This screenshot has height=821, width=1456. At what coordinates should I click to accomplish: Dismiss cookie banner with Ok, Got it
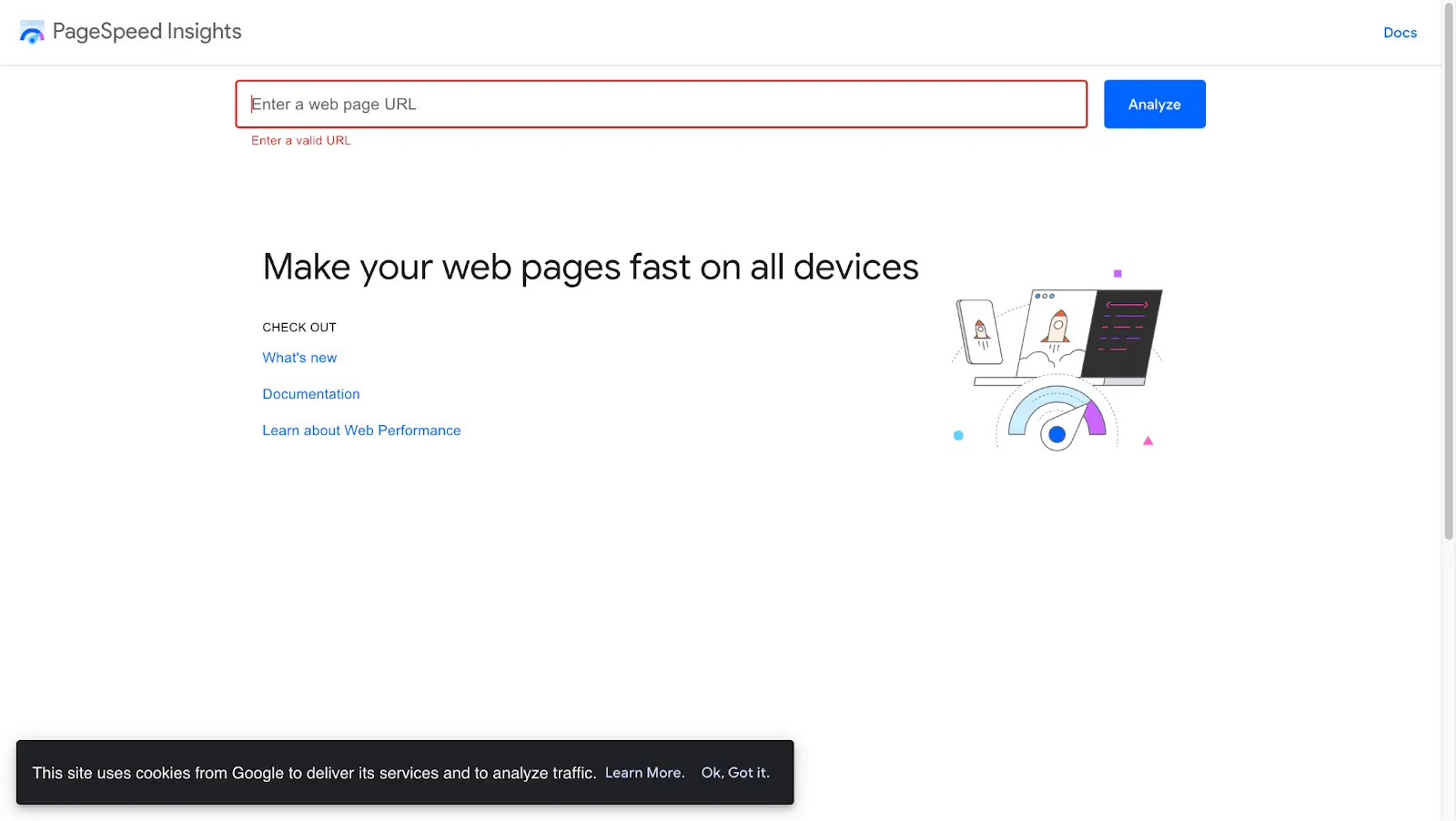(x=735, y=773)
